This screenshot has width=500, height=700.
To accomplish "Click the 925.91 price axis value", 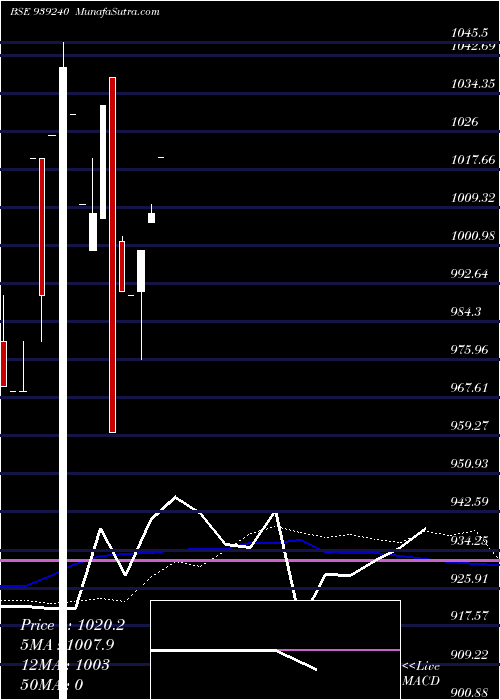I will pos(469,579).
